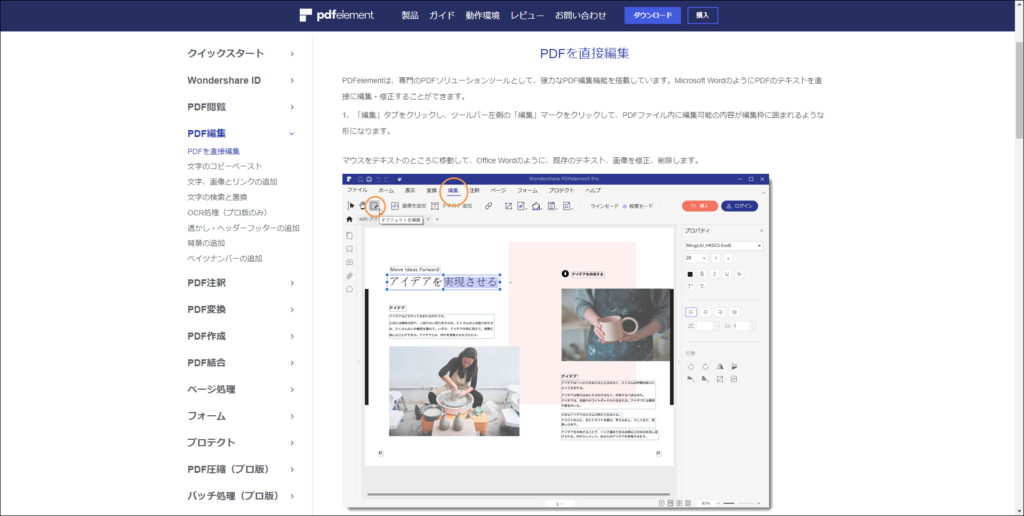Switch to the 変換 tab
The height and width of the screenshot is (516, 1024).
[x=432, y=190]
